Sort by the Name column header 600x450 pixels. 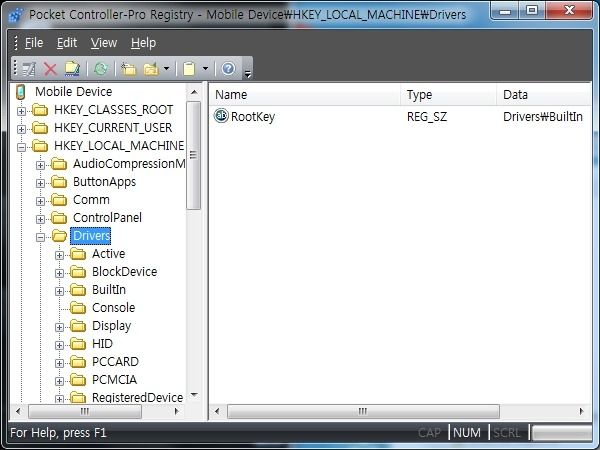coord(305,95)
